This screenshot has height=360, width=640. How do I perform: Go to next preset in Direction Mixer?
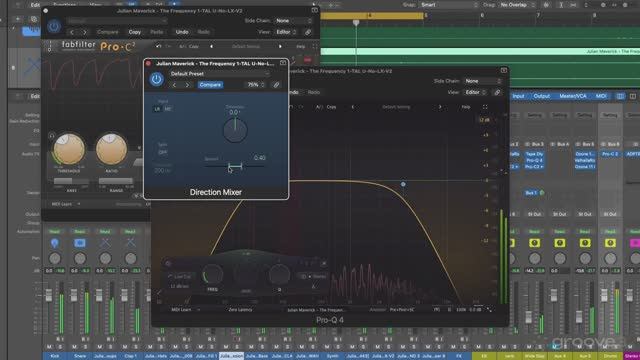[187, 85]
